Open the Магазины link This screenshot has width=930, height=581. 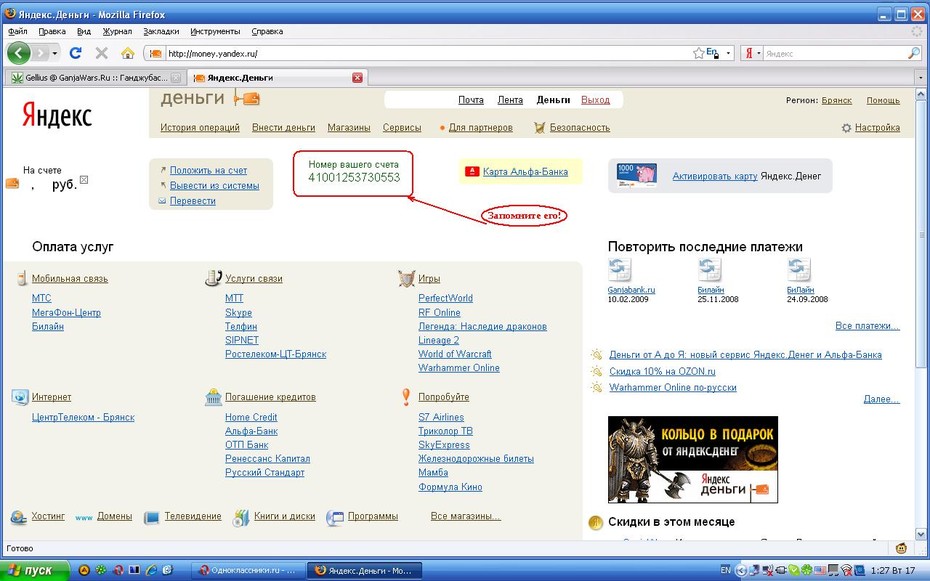(349, 127)
